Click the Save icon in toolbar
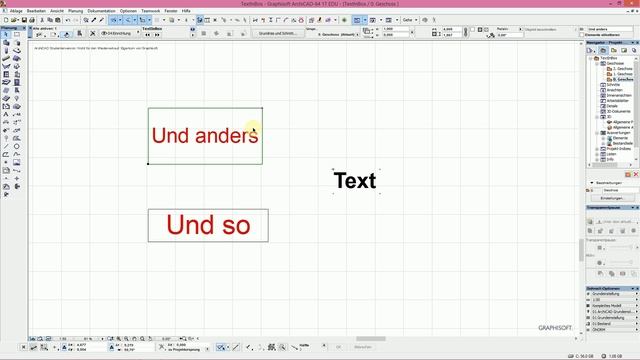Viewport: 640px width, 360px height. point(24,20)
